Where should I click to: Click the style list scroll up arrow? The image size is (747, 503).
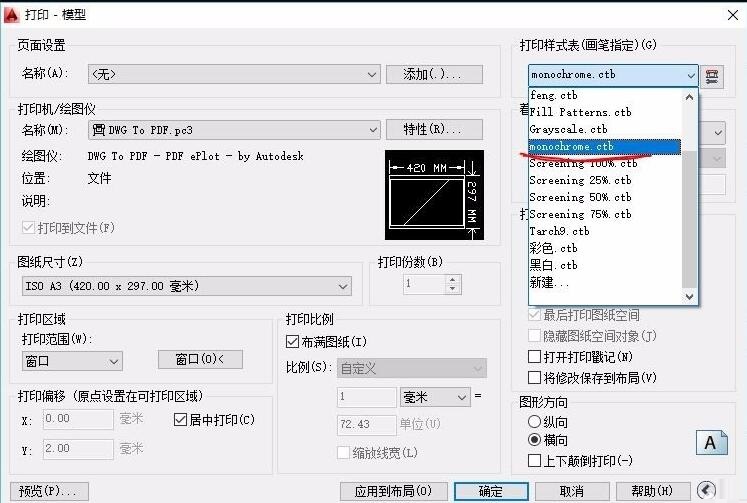click(x=689, y=97)
